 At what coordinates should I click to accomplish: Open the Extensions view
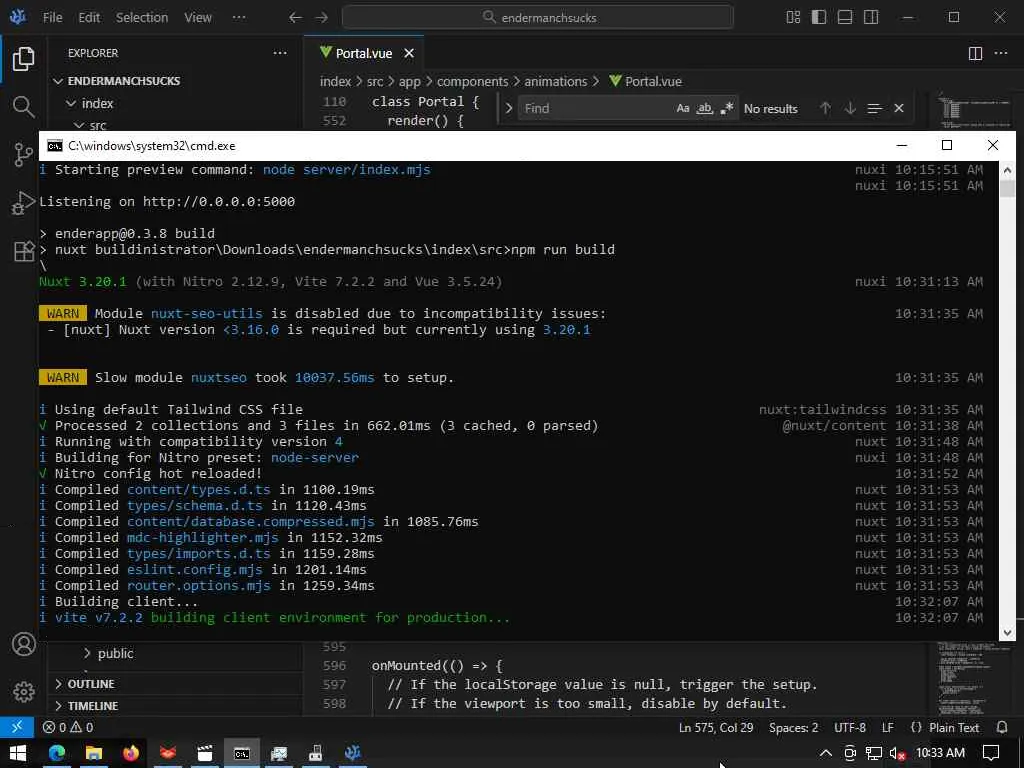pyautogui.click(x=24, y=251)
